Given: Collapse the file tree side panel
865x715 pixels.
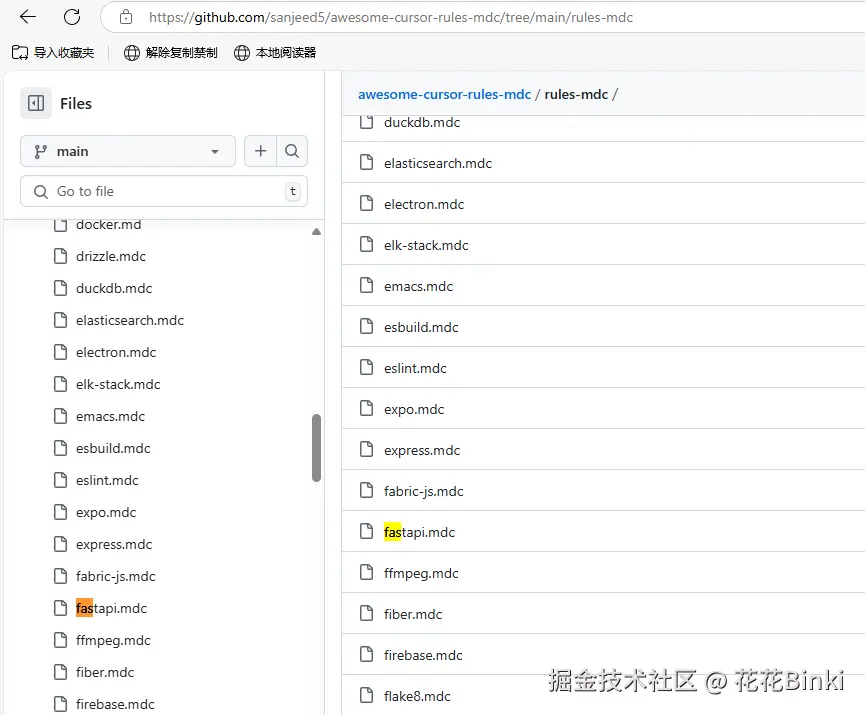Looking at the screenshot, I should (36, 103).
